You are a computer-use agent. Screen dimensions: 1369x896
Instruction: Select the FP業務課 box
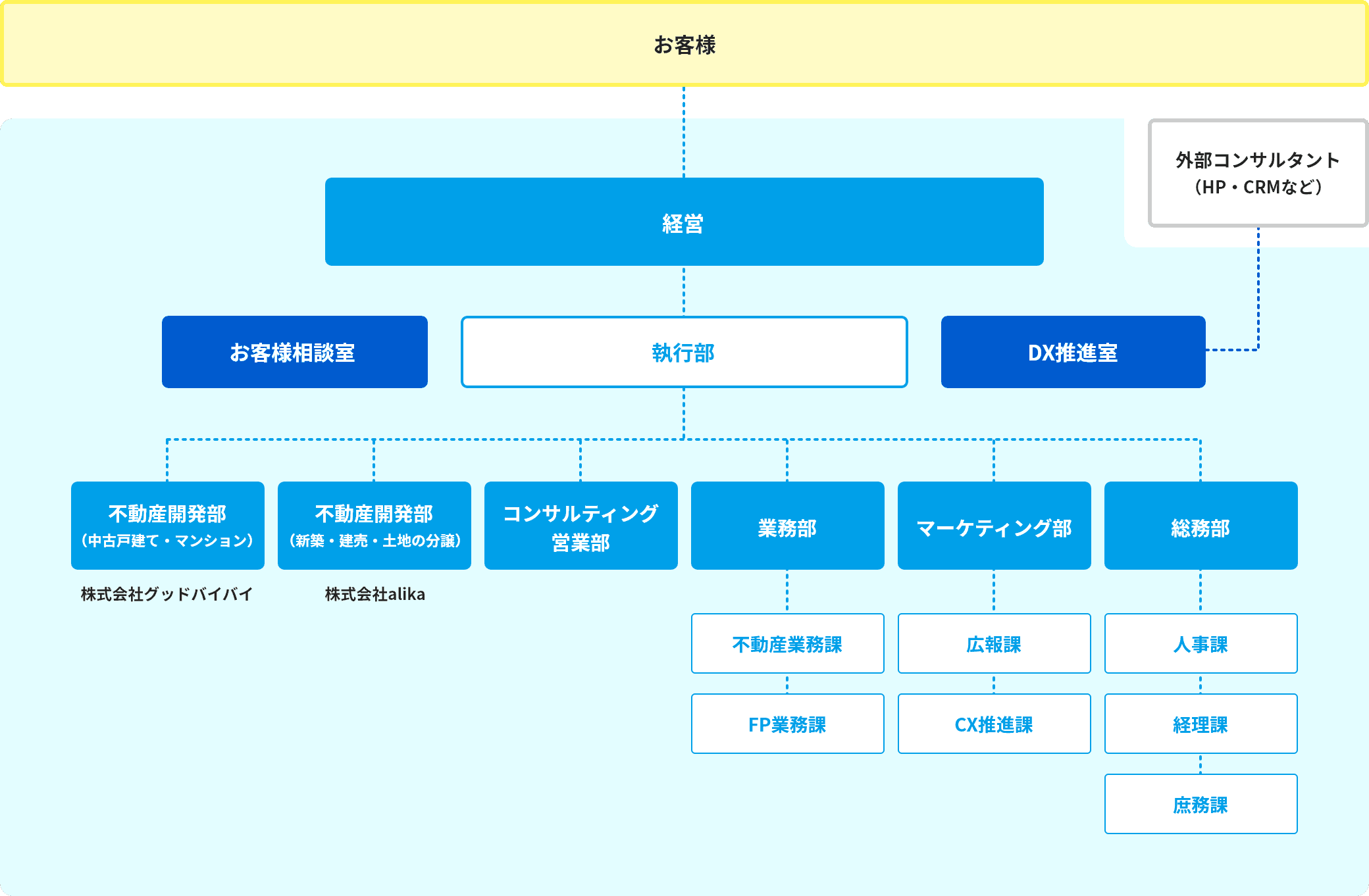point(787,724)
